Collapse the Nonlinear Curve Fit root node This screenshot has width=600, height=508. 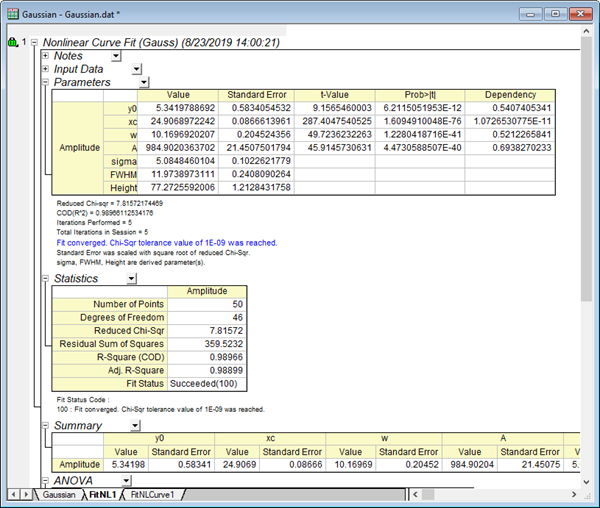[35, 44]
